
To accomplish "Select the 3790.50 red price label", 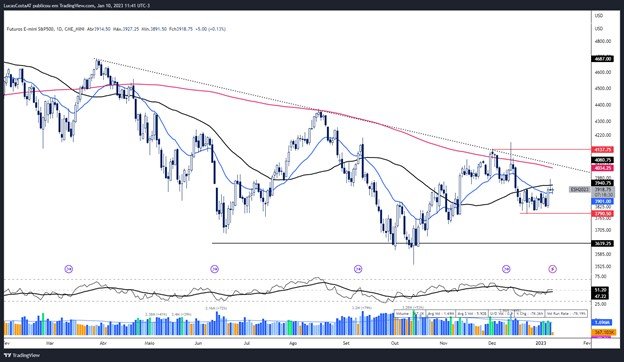I will pyautogui.click(x=603, y=214).
